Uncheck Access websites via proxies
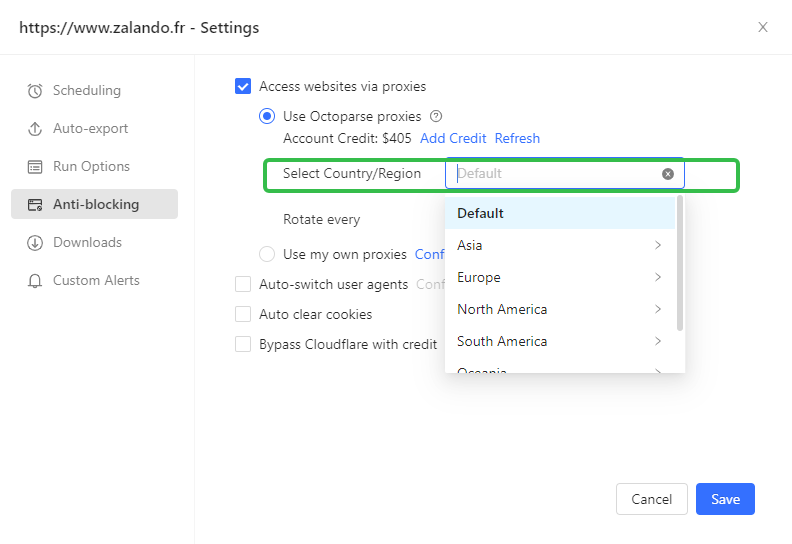Screen dimensions: 792x544 coord(243,86)
